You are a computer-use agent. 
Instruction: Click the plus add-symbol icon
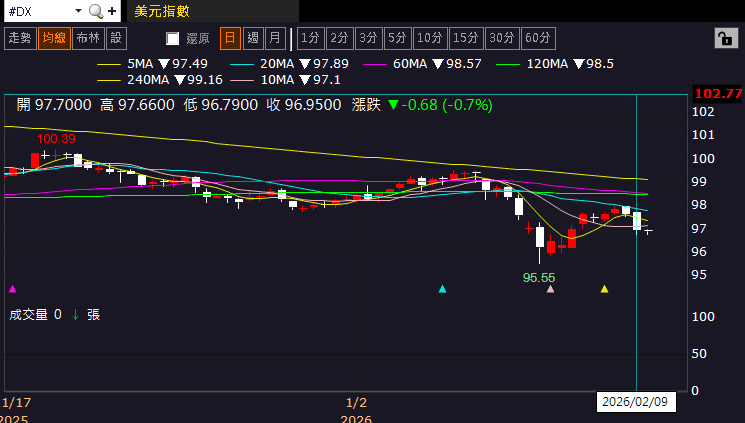(x=111, y=11)
